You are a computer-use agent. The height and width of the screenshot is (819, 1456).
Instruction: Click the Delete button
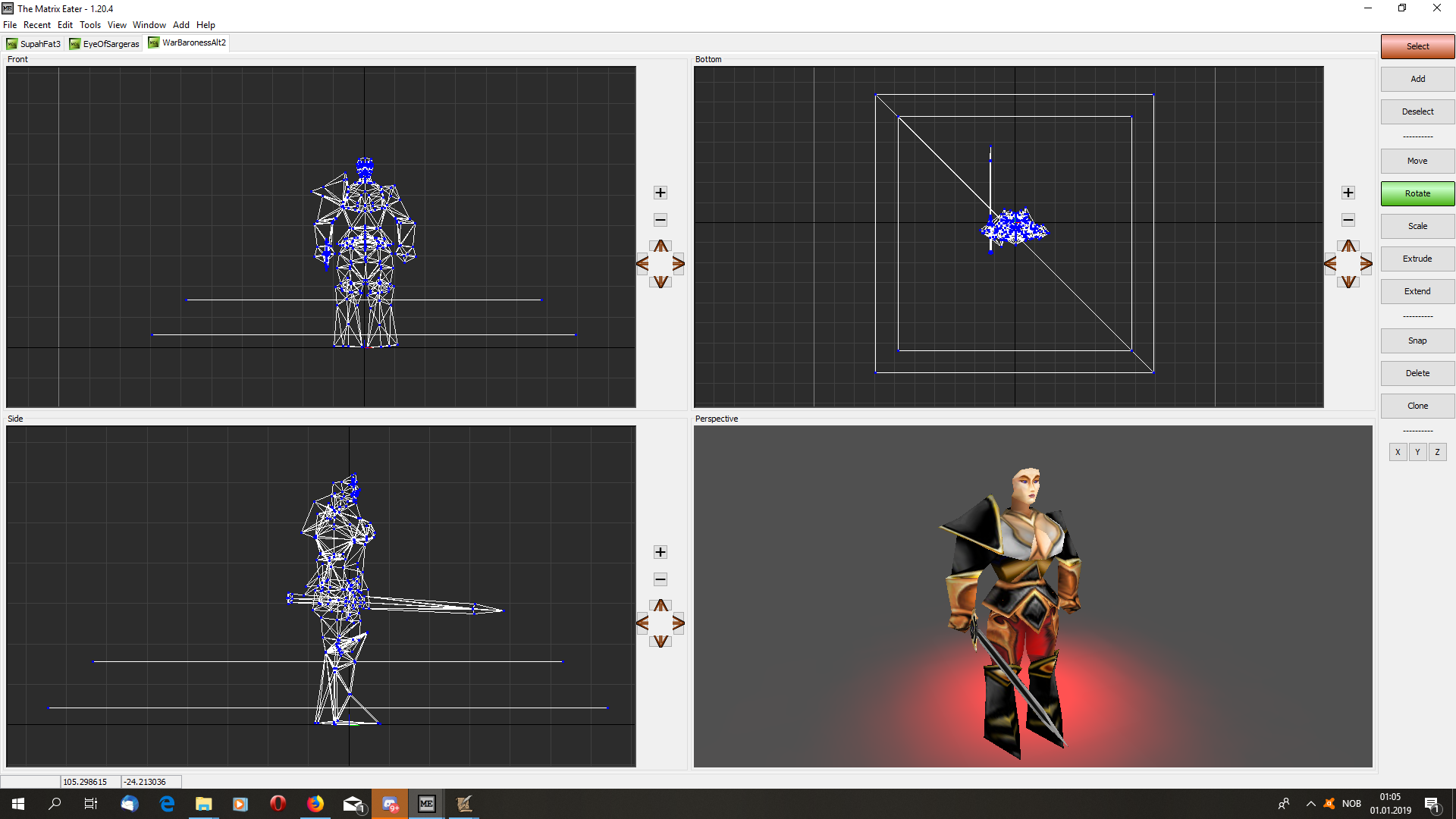1417,373
